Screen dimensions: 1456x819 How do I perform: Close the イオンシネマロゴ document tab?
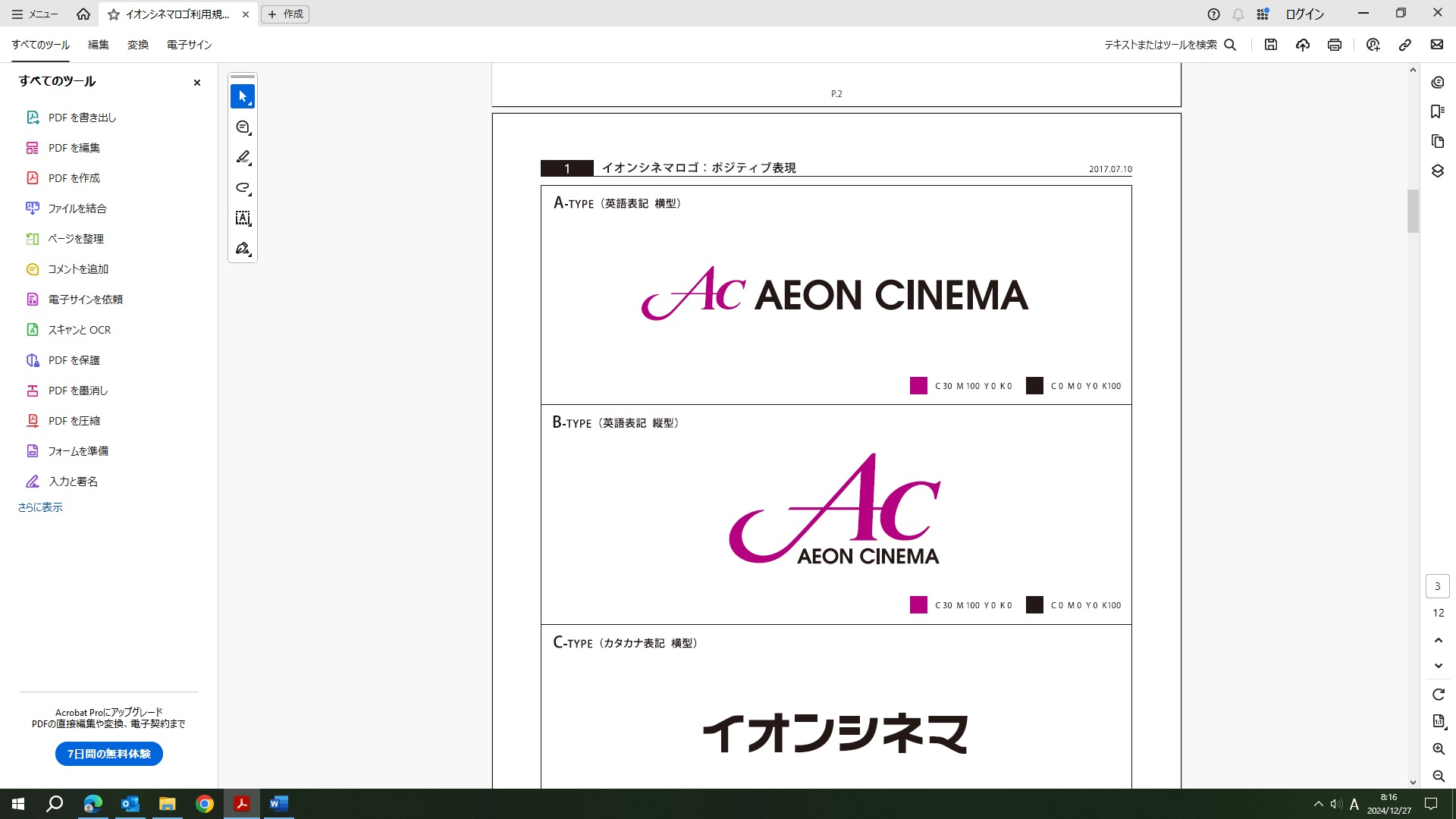(x=246, y=14)
